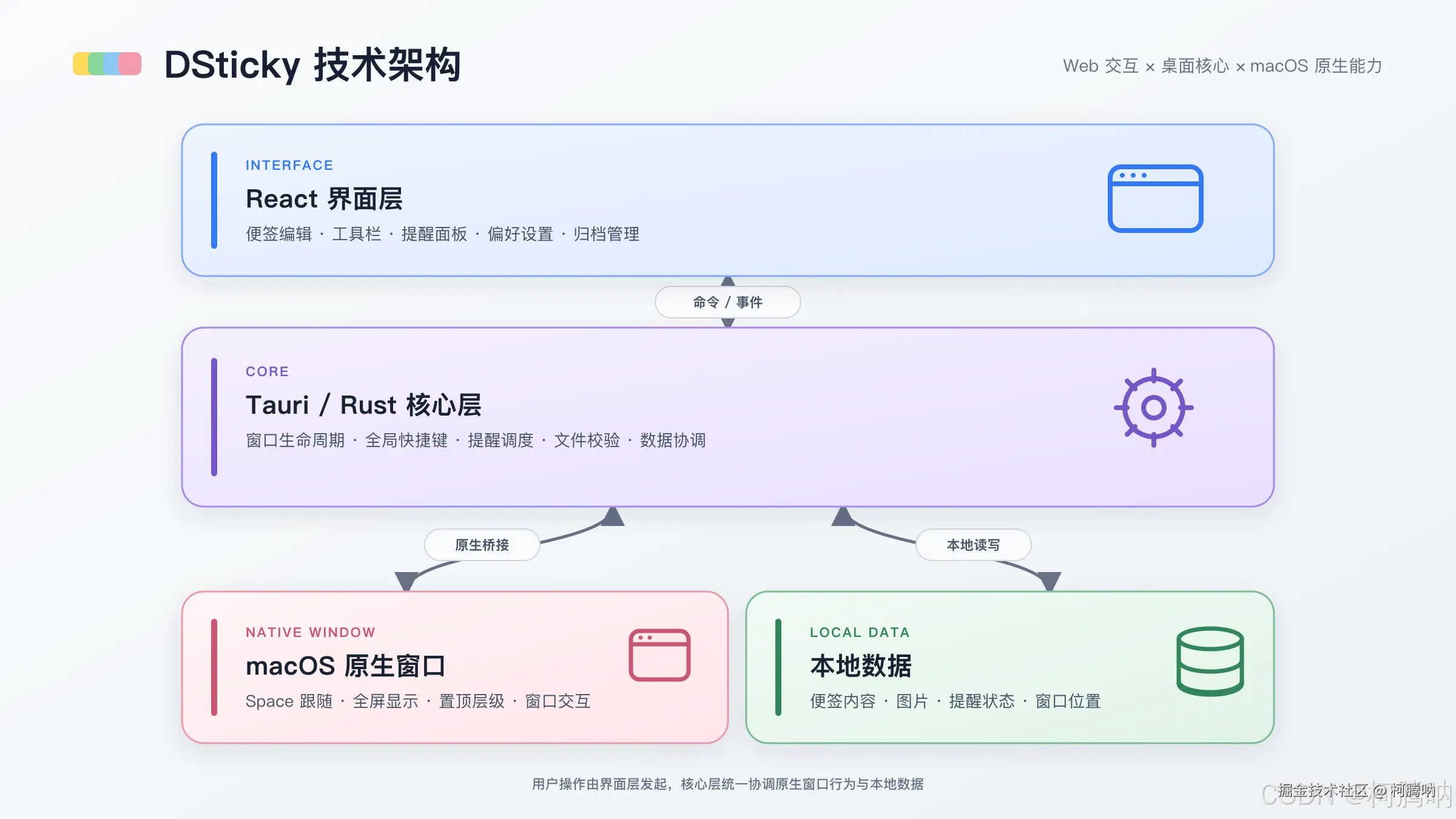1456x819 pixels.
Task: Click the Web 交互 × 桌面核心 subtitle
Action: [x=1222, y=66]
